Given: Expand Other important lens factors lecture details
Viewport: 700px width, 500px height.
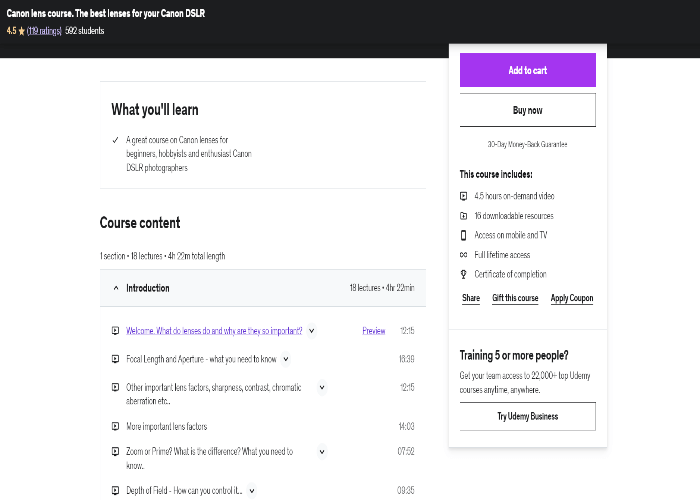Looking at the screenshot, I should [322, 387].
